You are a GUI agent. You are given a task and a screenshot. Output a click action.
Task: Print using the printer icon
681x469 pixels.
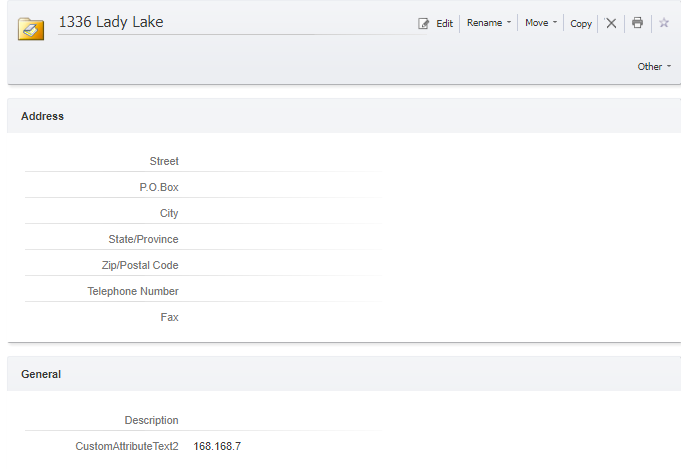point(637,23)
